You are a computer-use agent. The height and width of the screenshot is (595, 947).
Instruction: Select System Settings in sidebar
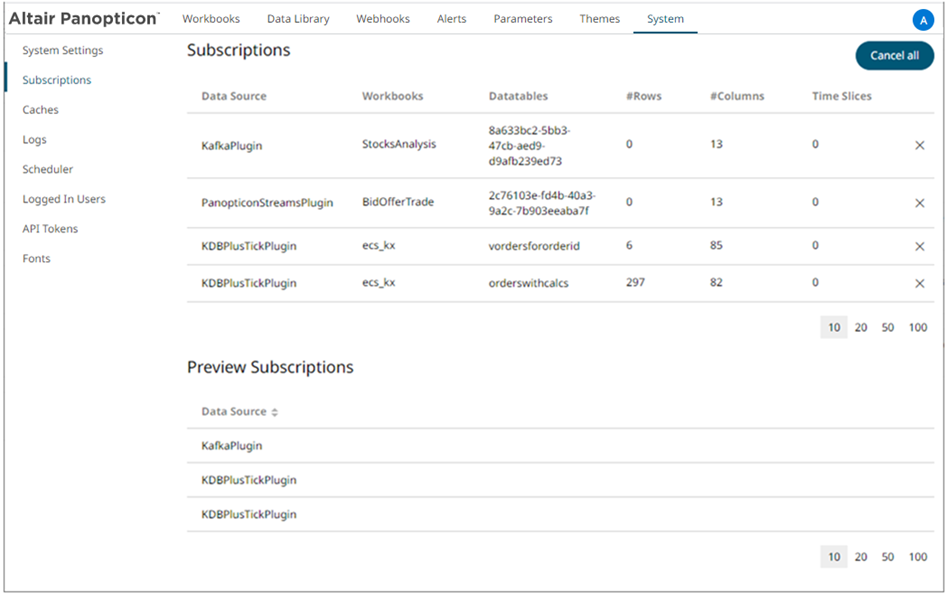[x=63, y=50]
